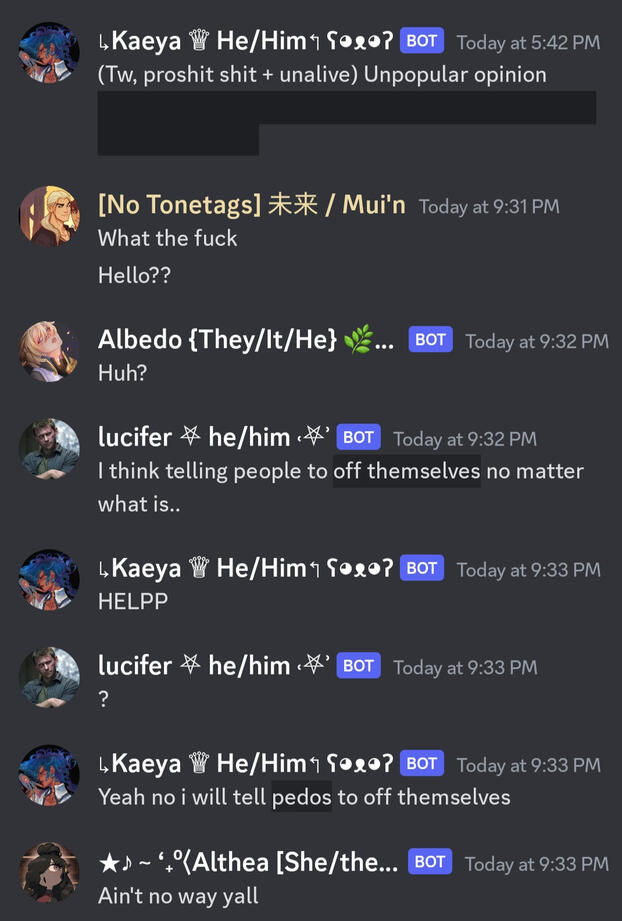
Task: Click the Mui'n user avatar
Action: coord(49,216)
